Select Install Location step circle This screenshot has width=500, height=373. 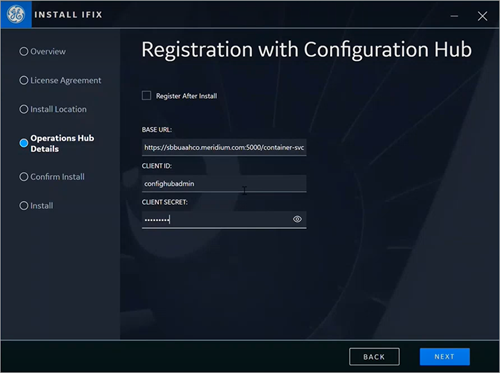[x=24, y=109]
